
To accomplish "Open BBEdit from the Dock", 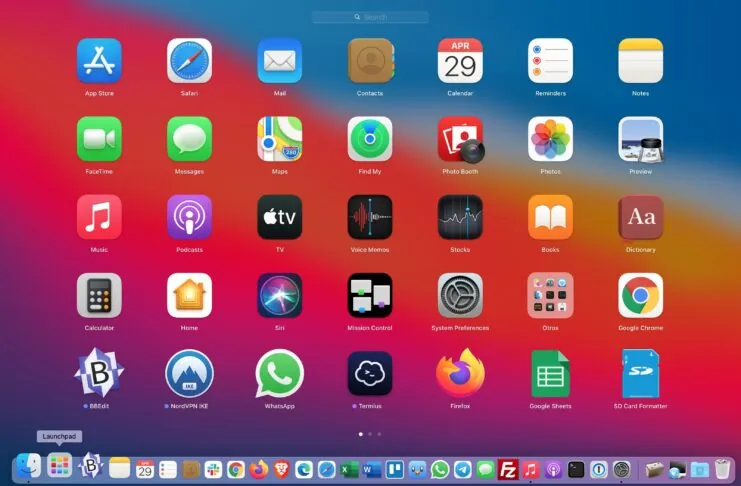I will 91,466.
